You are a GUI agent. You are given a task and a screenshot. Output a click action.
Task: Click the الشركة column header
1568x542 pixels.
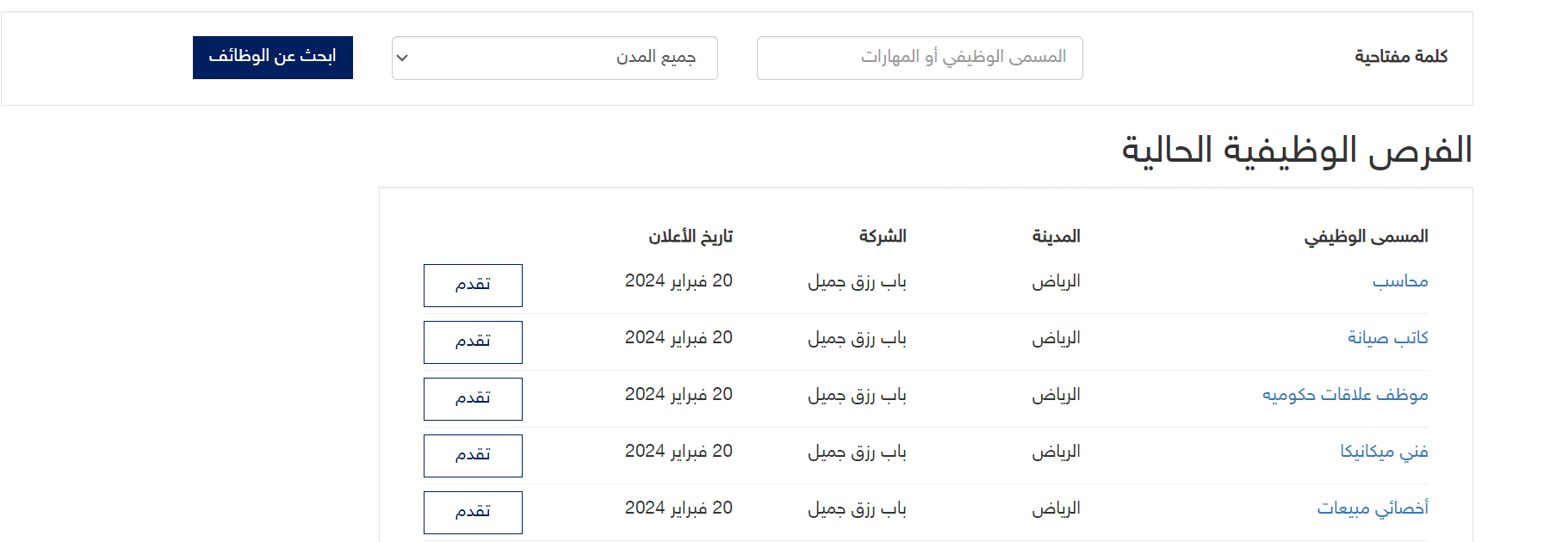pos(883,237)
